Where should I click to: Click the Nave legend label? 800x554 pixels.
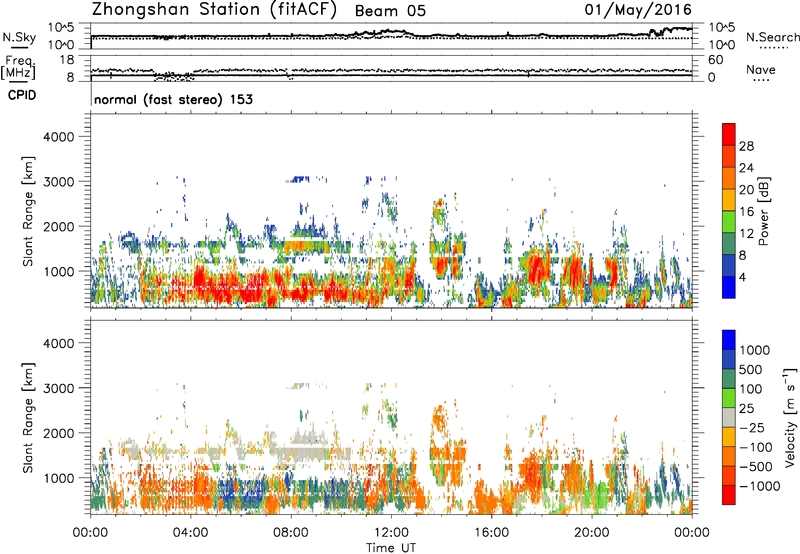tap(761, 69)
